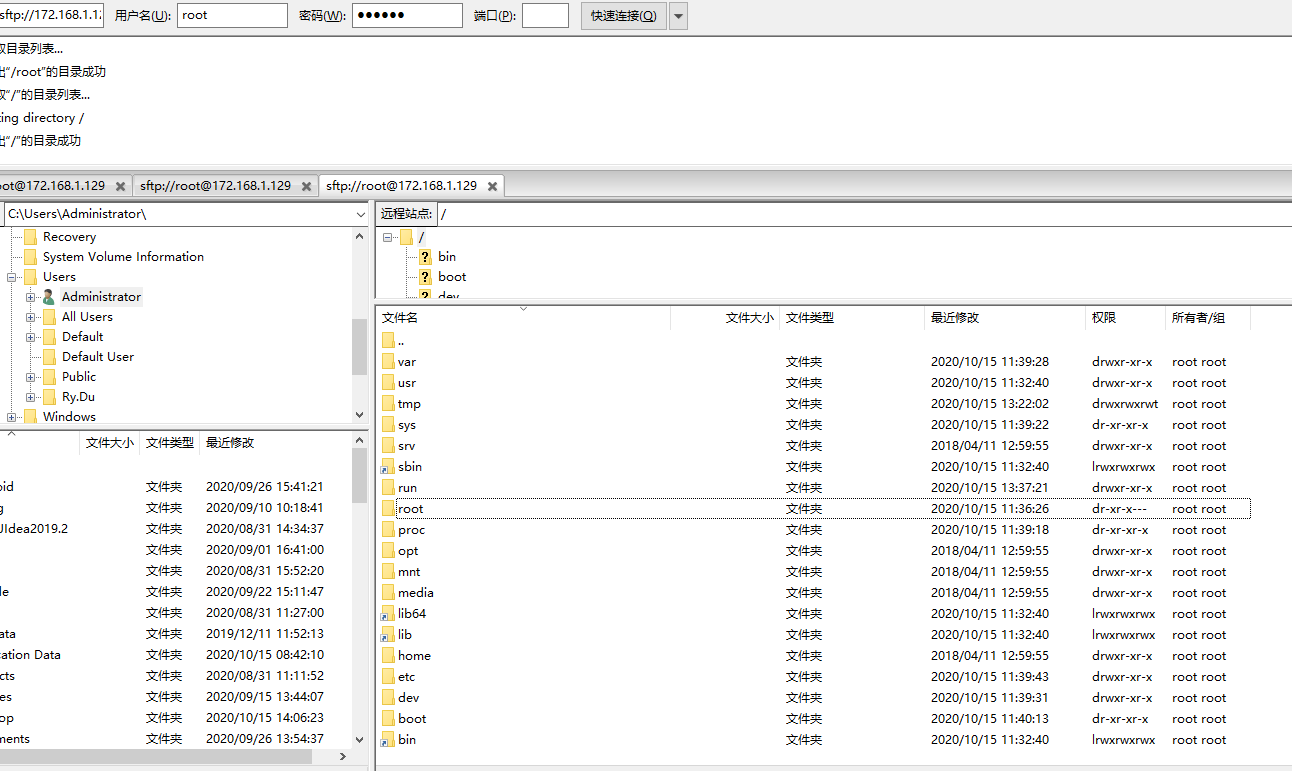
Task: Close the second sftp connection tab
Action: pyautogui.click(x=306, y=186)
